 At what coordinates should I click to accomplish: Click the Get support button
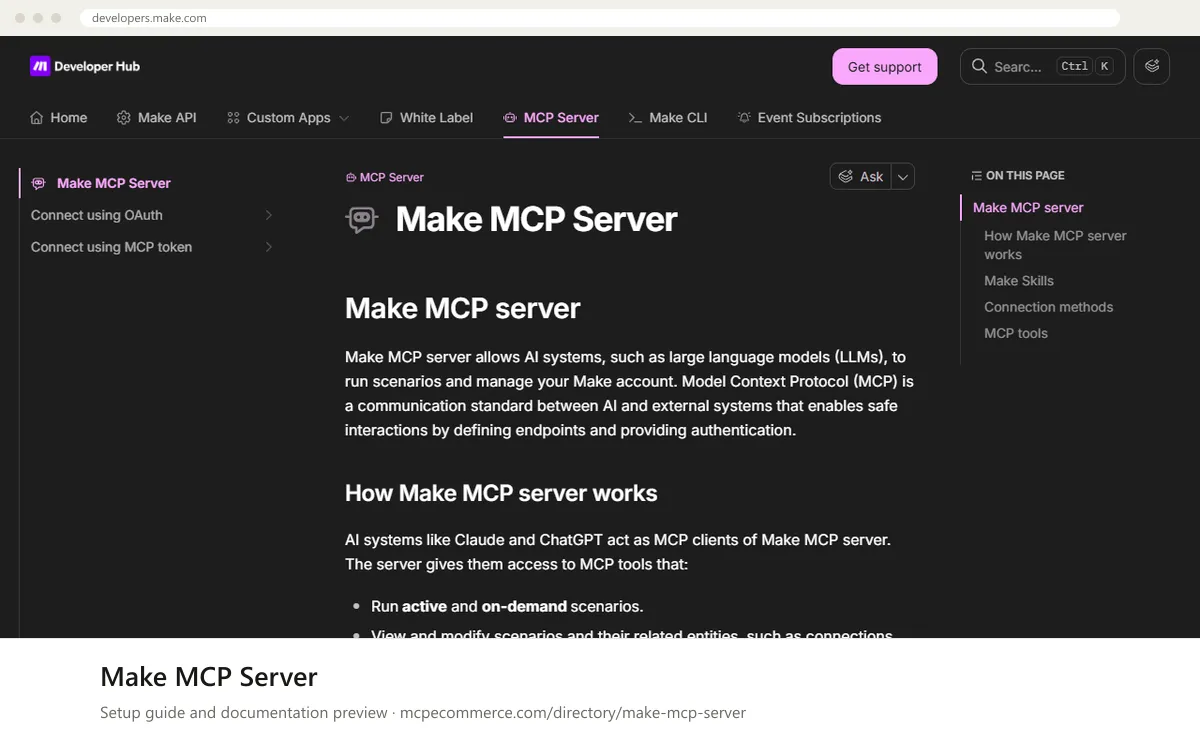pyautogui.click(x=885, y=67)
